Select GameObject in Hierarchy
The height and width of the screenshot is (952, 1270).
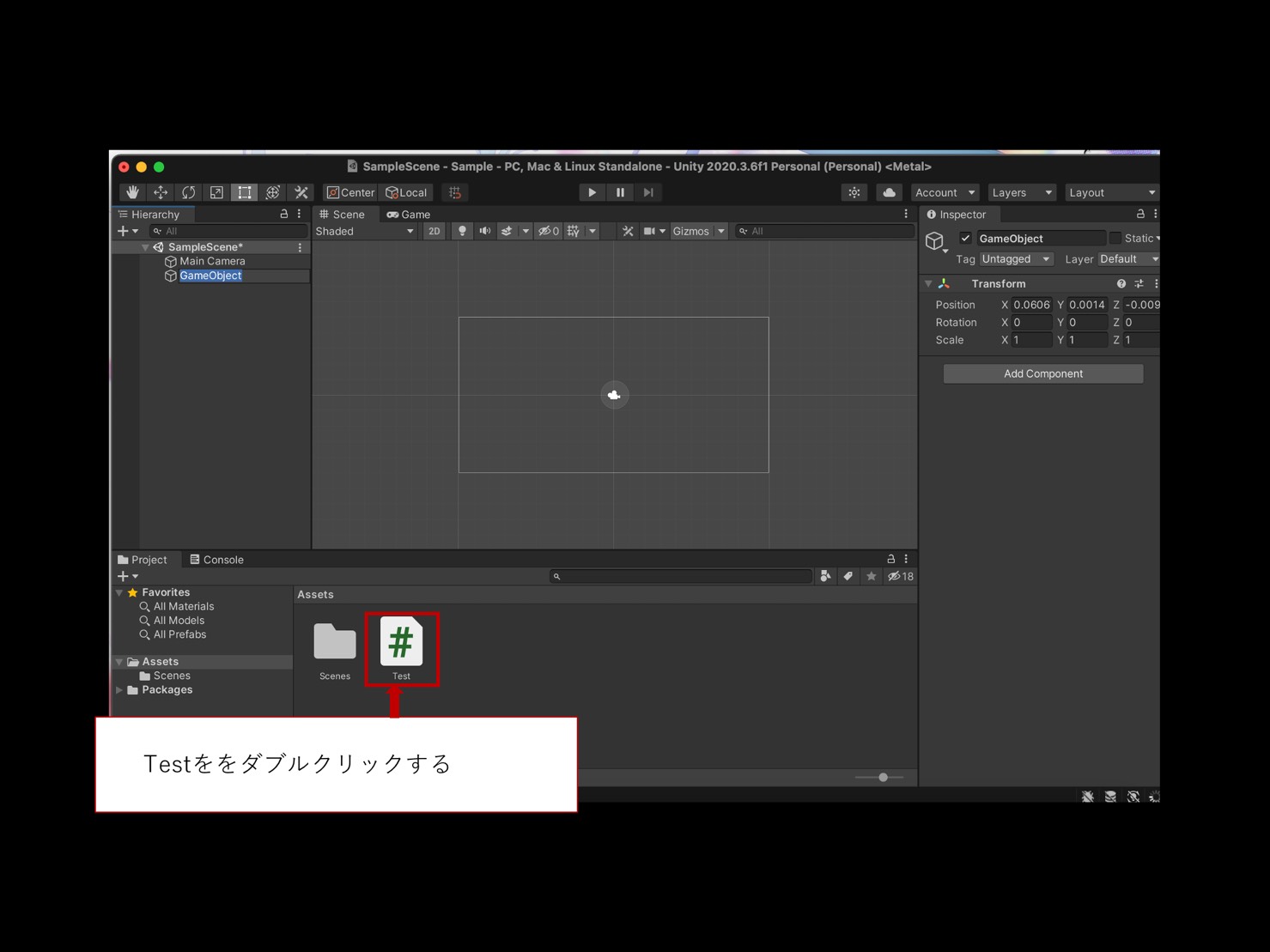click(x=210, y=276)
